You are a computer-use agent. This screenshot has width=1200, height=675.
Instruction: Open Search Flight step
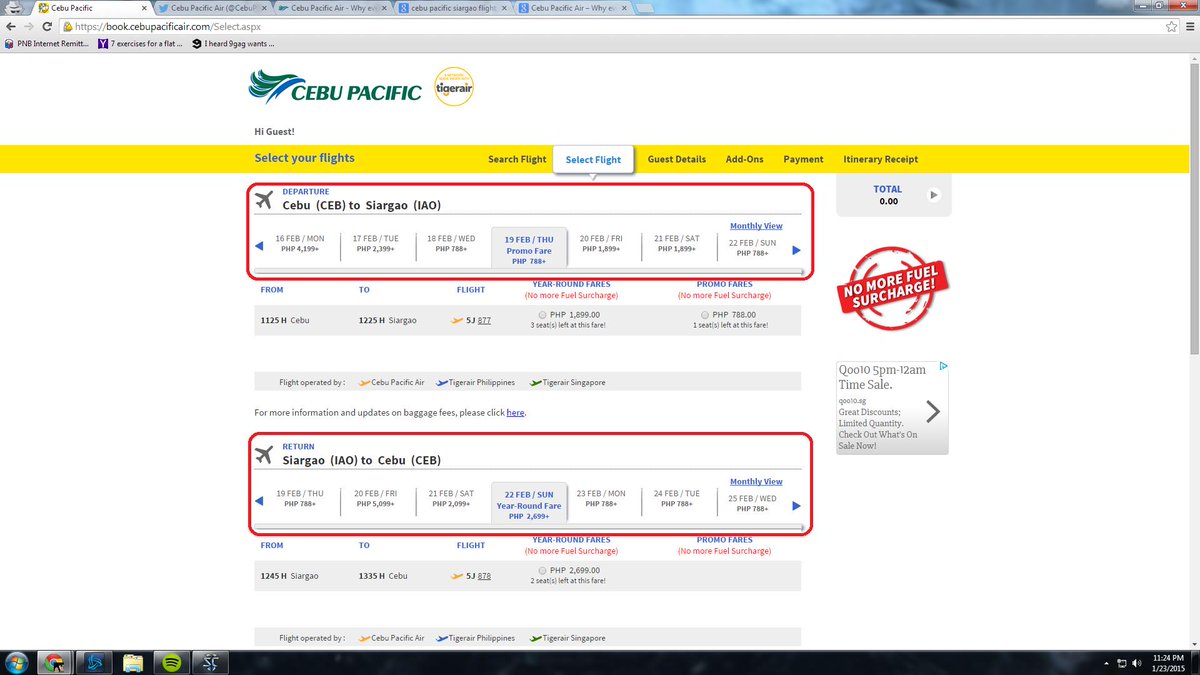pos(517,159)
